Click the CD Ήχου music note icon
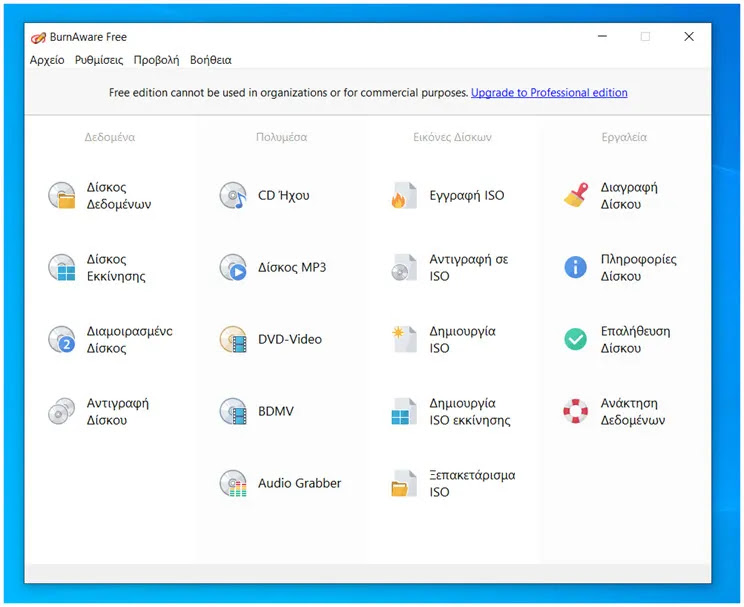 pos(233,196)
